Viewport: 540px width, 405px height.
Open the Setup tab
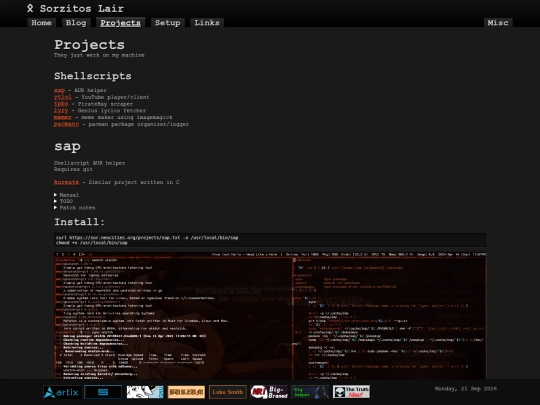pyautogui.click(x=168, y=23)
